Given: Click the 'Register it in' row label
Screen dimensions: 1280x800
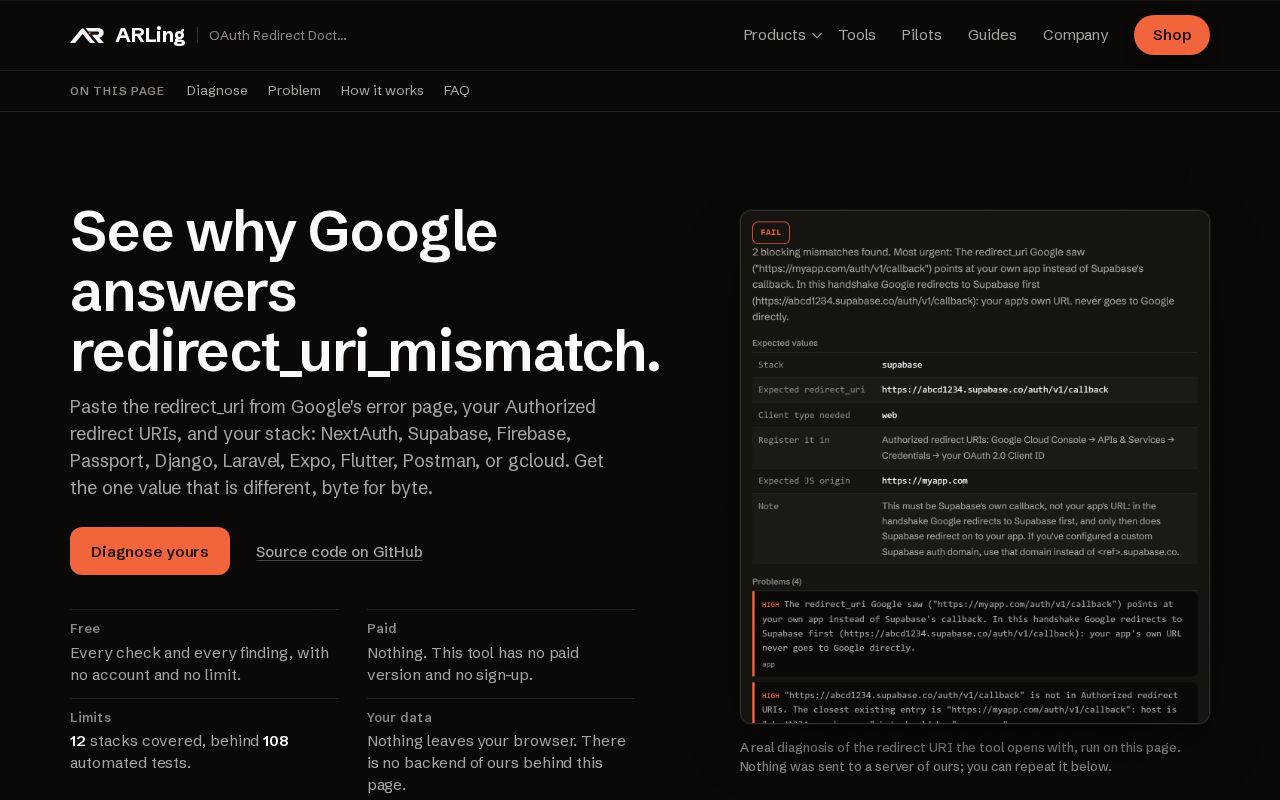Looking at the screenshot, I should [x=794, y=440].
